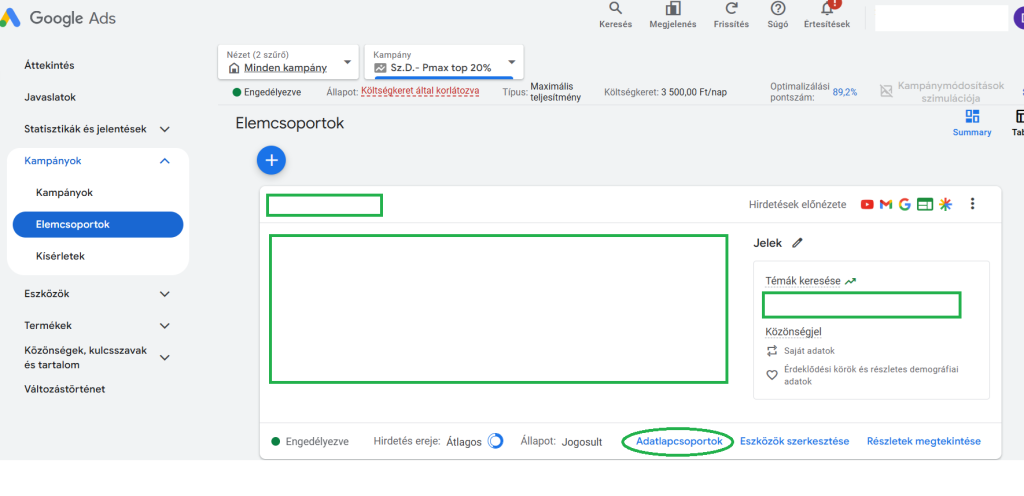This screenshot has height=496, width=1024.
Task: Open the Súgó help icon
Action: pyautogui.click(x=778, y=9)
